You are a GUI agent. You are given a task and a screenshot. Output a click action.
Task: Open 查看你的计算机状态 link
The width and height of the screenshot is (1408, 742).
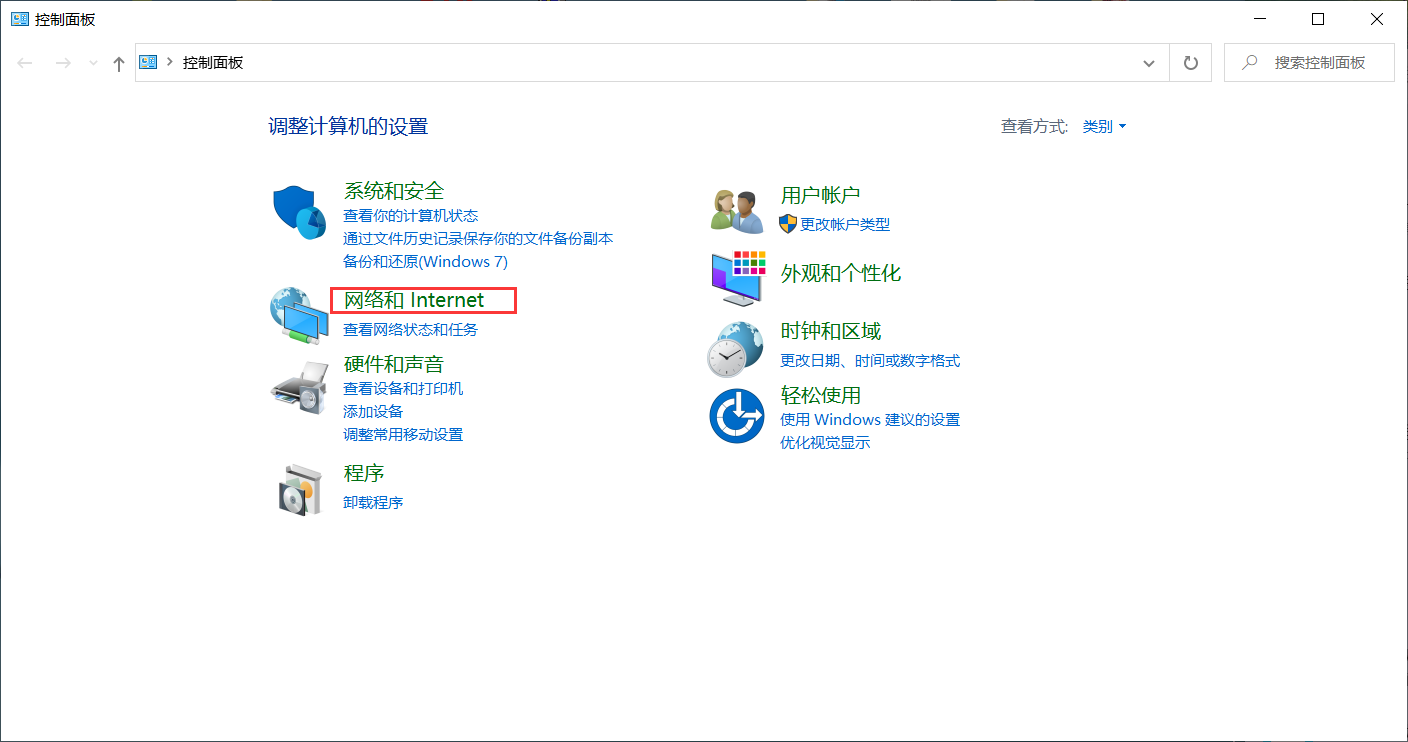pyautogui.click(x=412, y=215)
